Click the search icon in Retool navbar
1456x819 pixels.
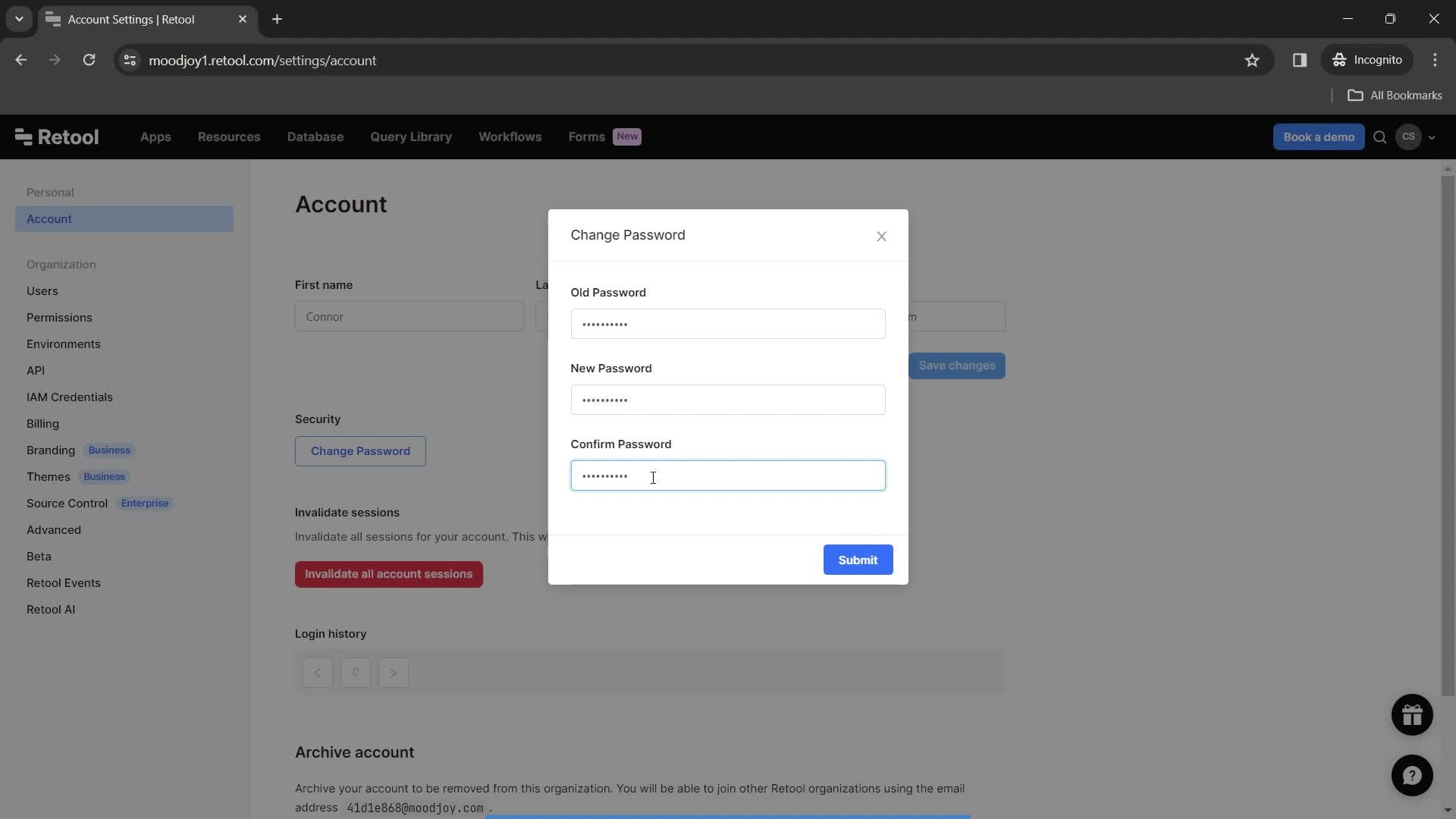pos(1381,137)
